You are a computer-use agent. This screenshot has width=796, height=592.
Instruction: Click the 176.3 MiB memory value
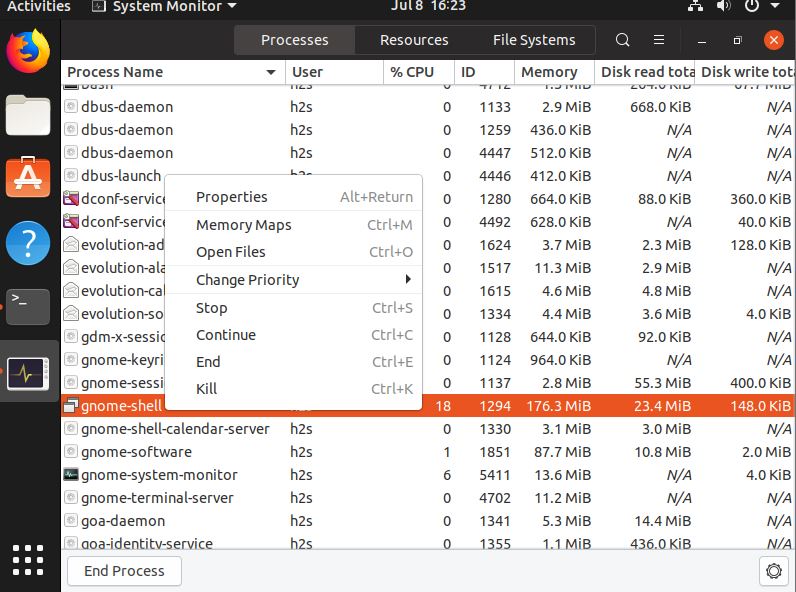point(558,406)
